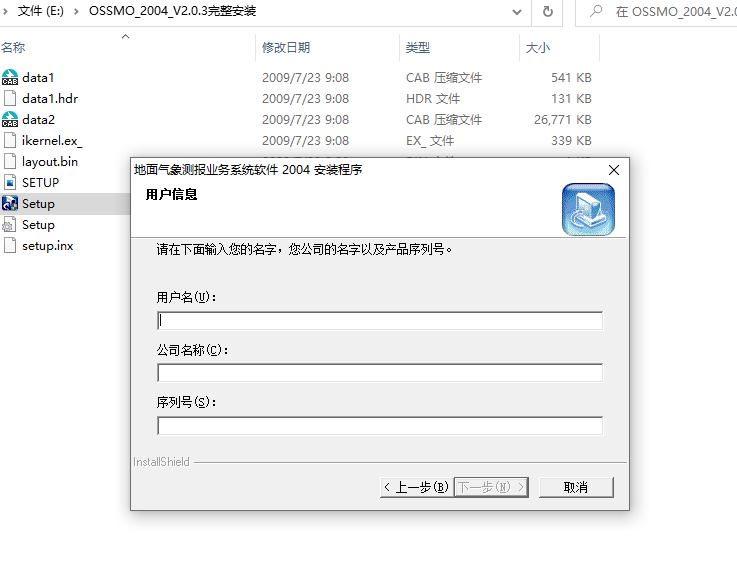Click the uppercase SETUP file icon

pos(10,183)
